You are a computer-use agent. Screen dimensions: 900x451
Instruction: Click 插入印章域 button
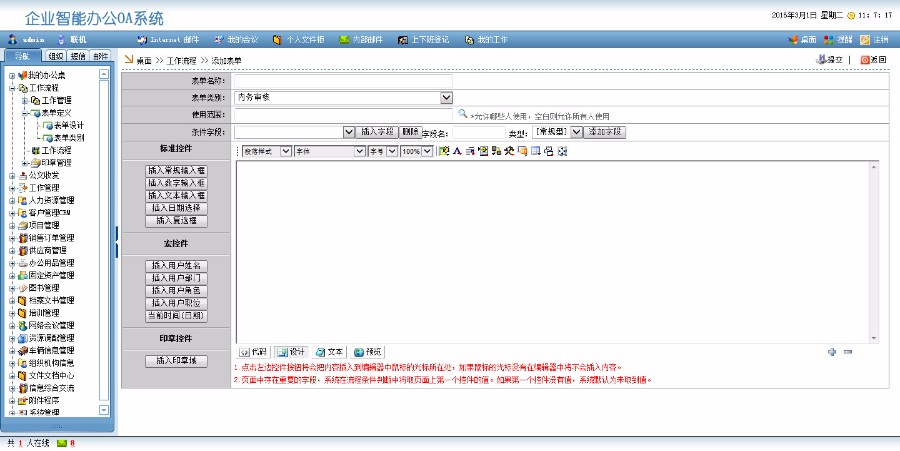tap(176, 361)
